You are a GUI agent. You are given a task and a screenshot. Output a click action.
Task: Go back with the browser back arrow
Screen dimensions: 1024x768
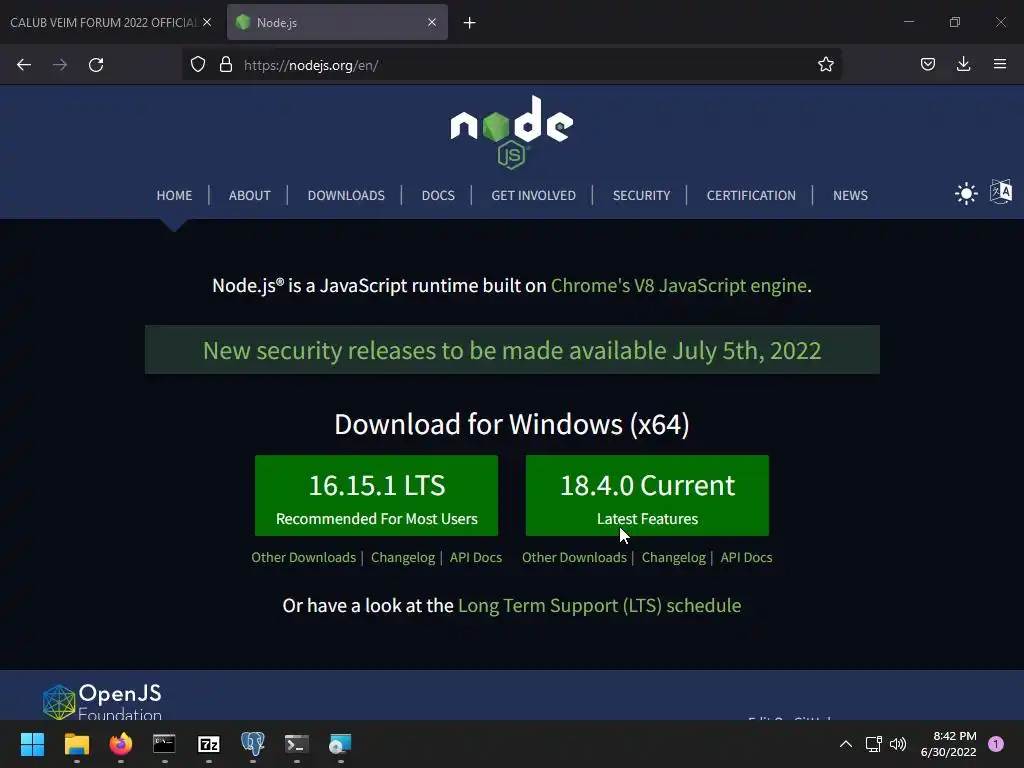pos(24,65)
